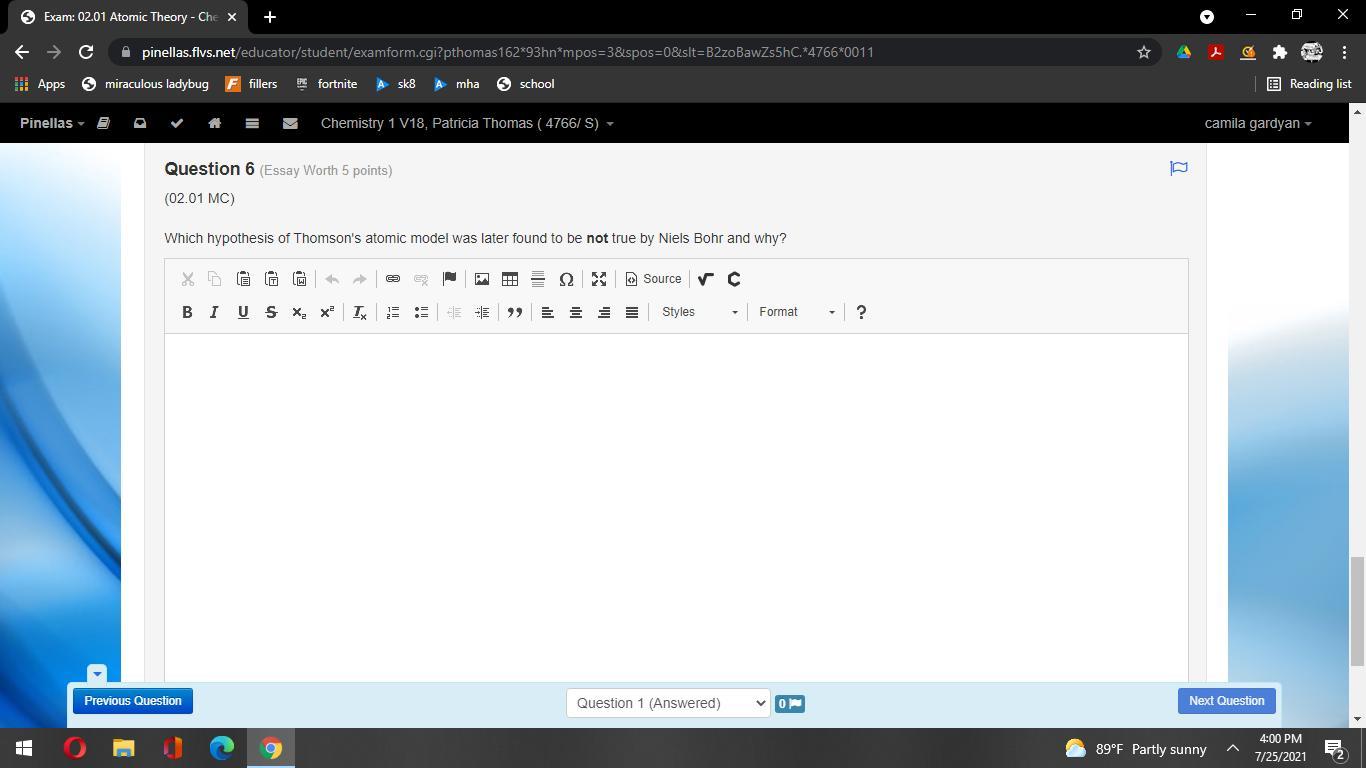Go back to Previous Question

(x=133, y=701)
